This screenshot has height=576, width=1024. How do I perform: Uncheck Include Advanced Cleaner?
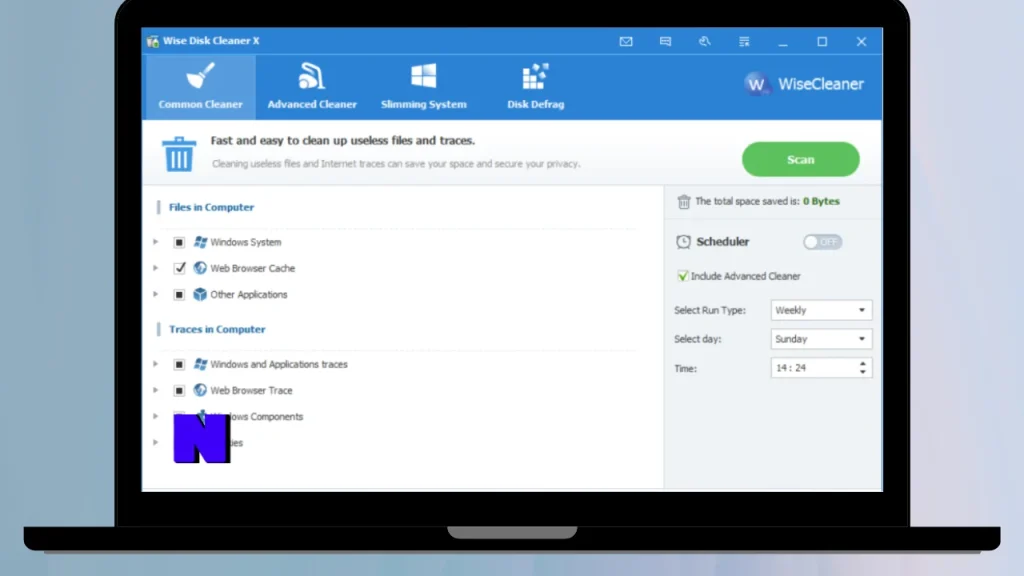(682, 276)
